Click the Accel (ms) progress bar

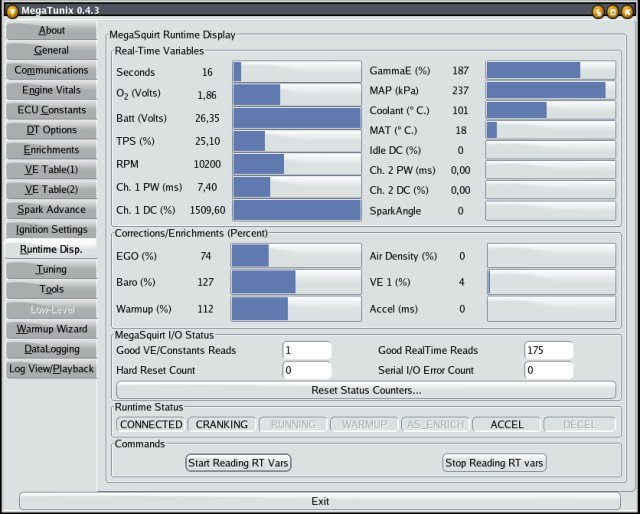551,309
